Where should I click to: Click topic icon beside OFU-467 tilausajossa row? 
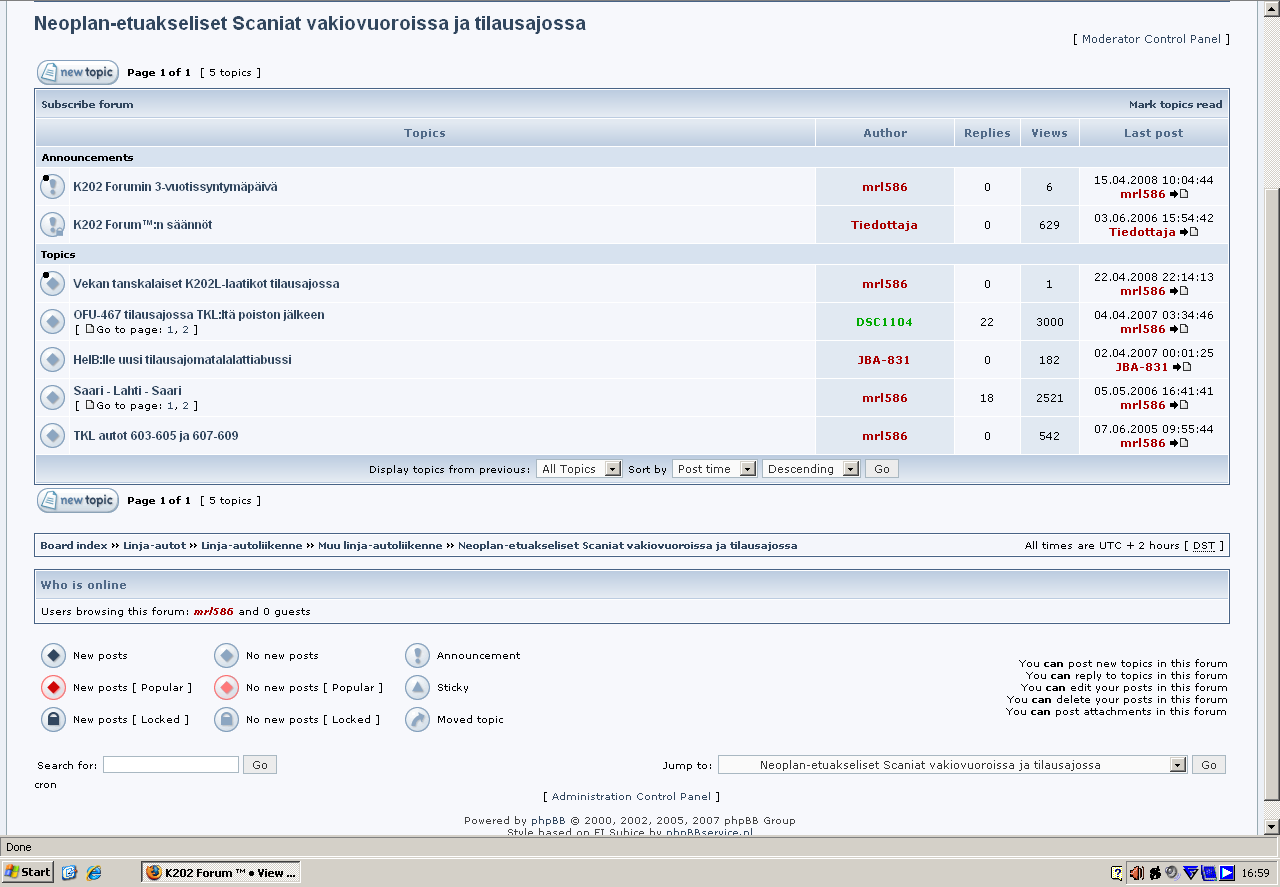(x=52, y=322)
